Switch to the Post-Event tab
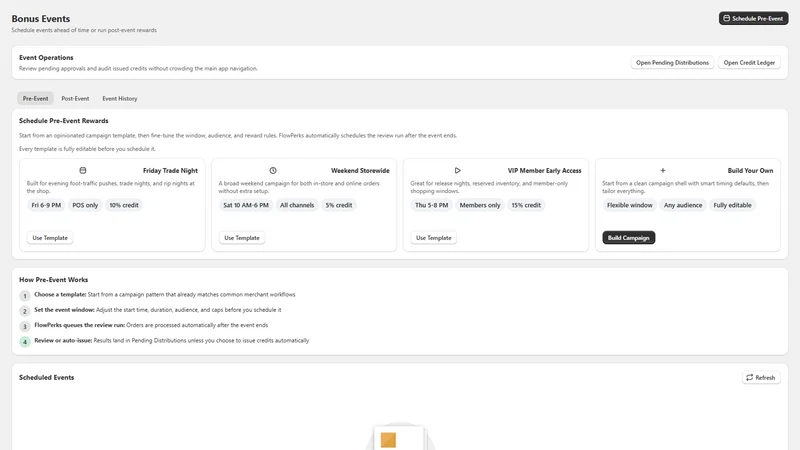Viewport: 800px width, 450px height. point(75,98)
